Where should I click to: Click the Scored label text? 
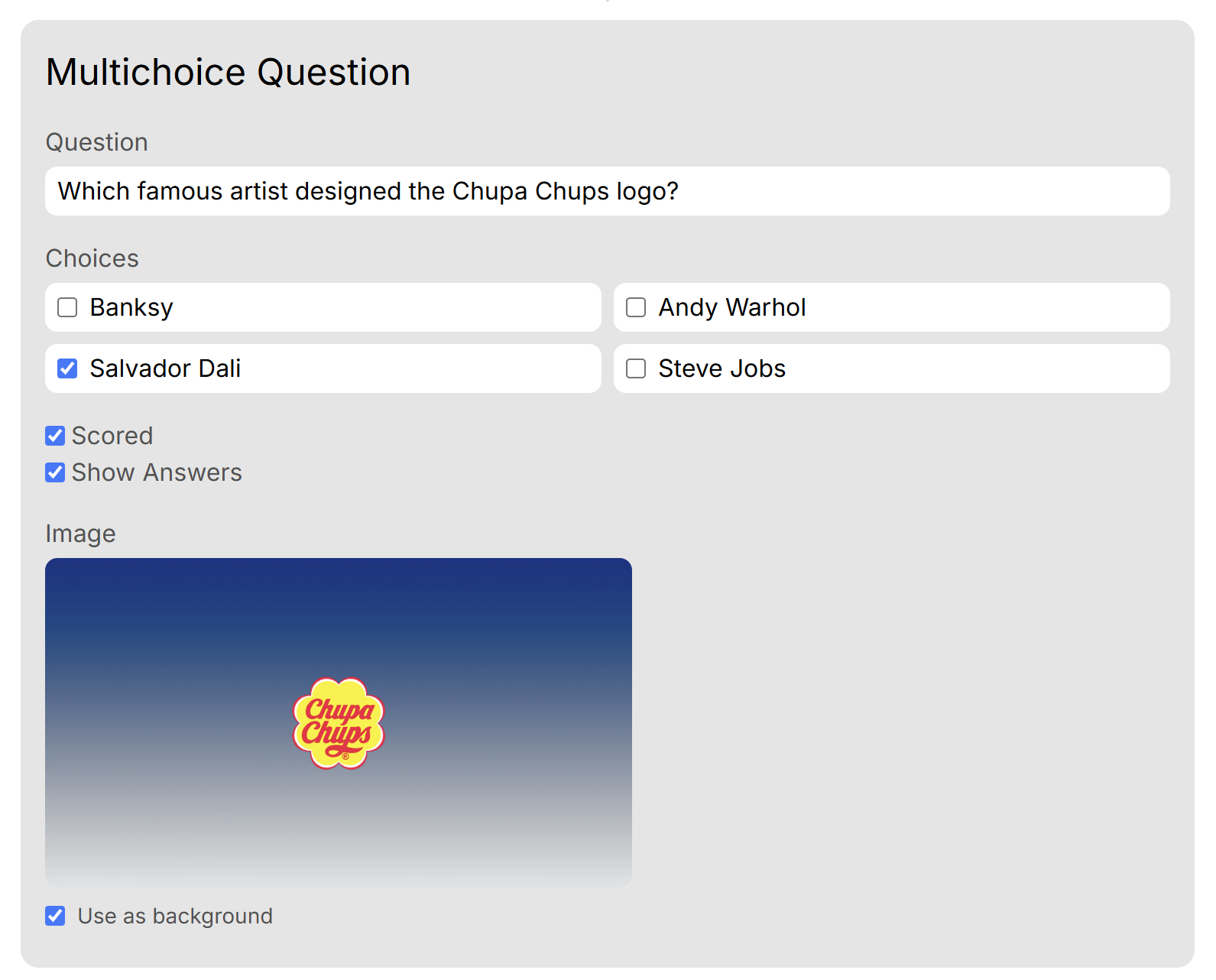112,436
